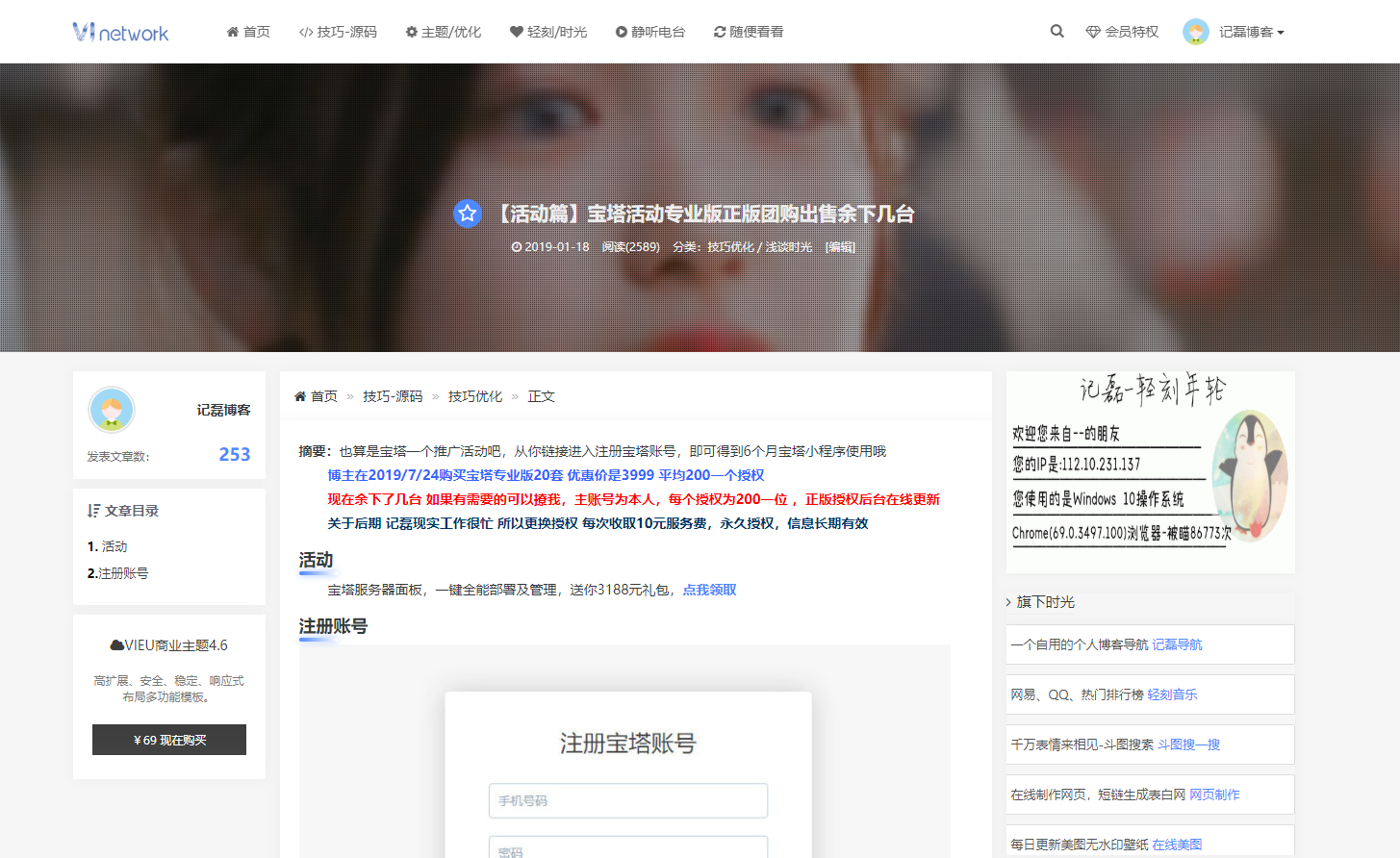The height and width of the screenshot is (858, 1400).
Task: Click the blue star icon above the article title
Action: pyautogui.click(x=468, y=214)
